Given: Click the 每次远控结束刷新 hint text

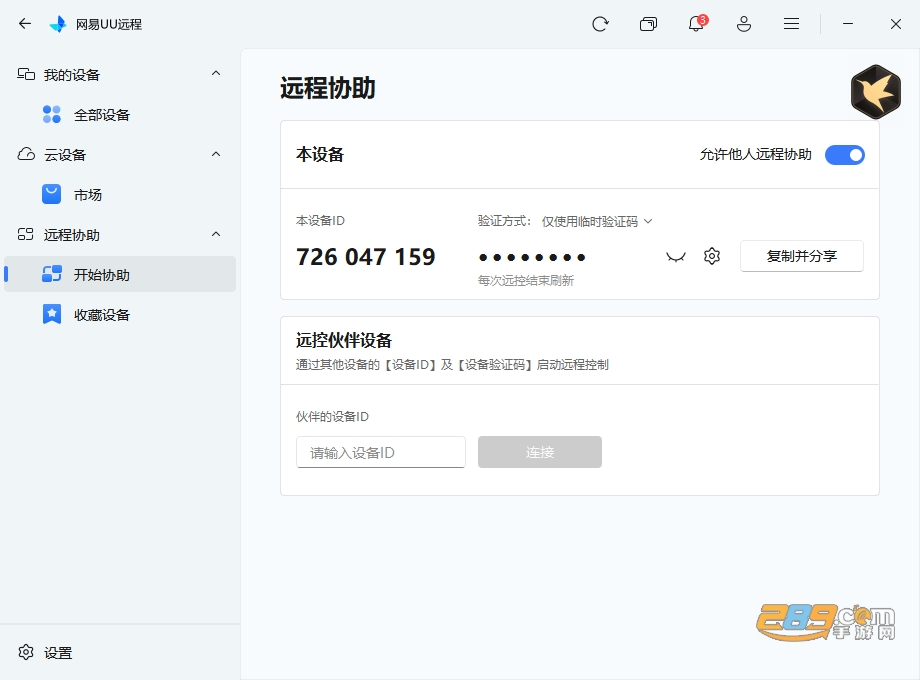Looking at the screenshot, I should coord(526,280).
